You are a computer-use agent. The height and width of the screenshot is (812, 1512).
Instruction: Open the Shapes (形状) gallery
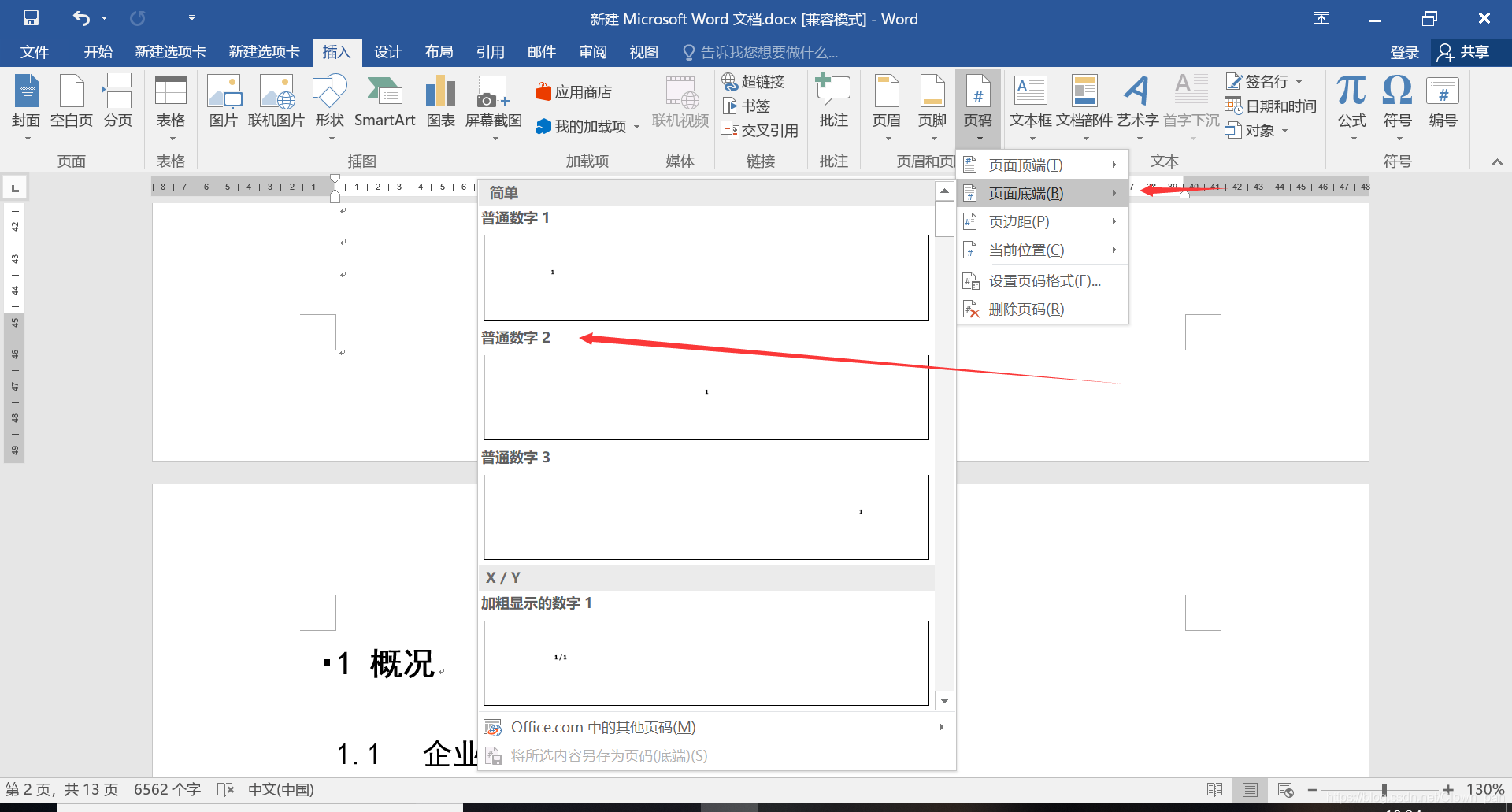(330, 108)
